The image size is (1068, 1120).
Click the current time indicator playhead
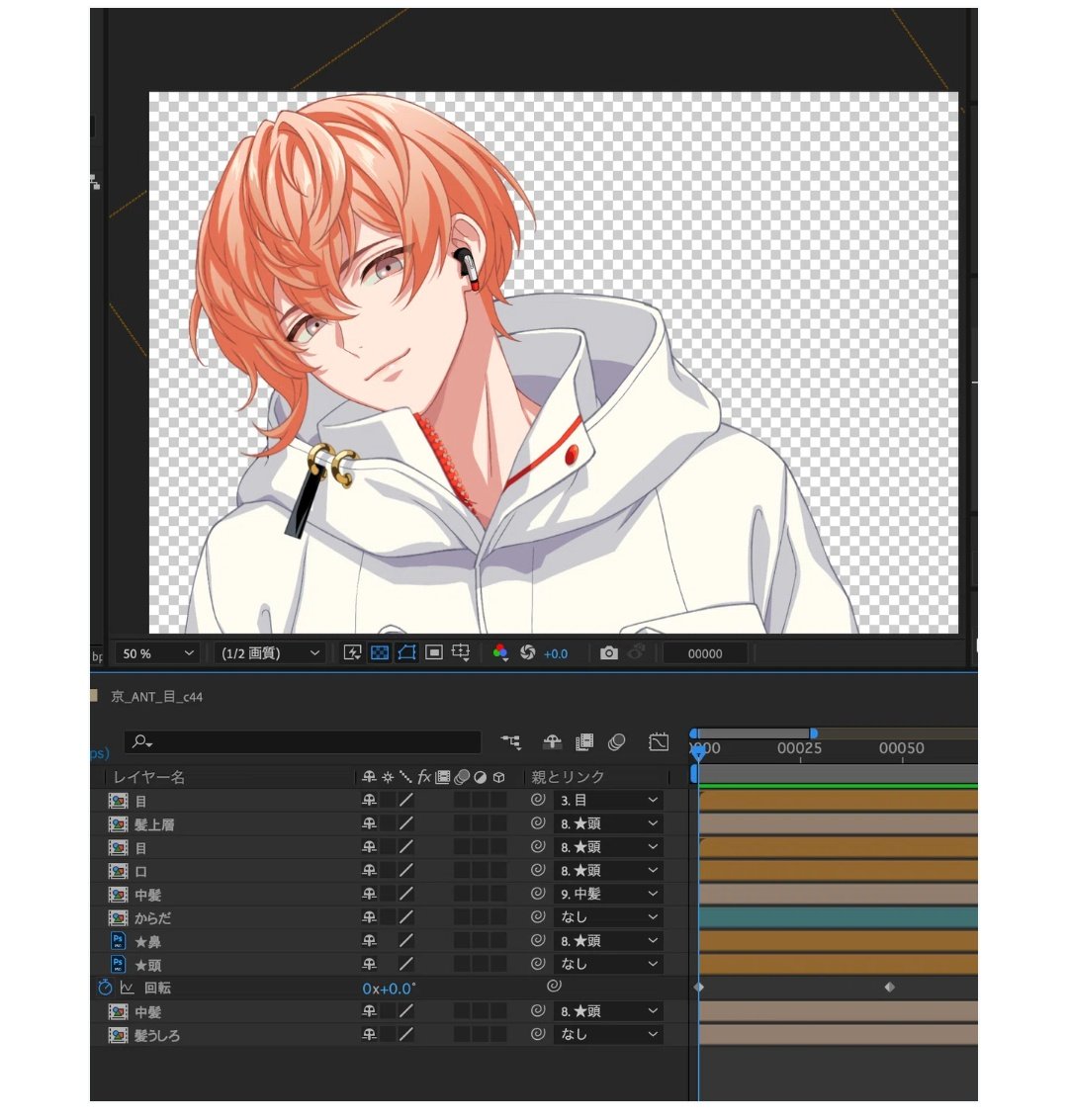point(699,752)
